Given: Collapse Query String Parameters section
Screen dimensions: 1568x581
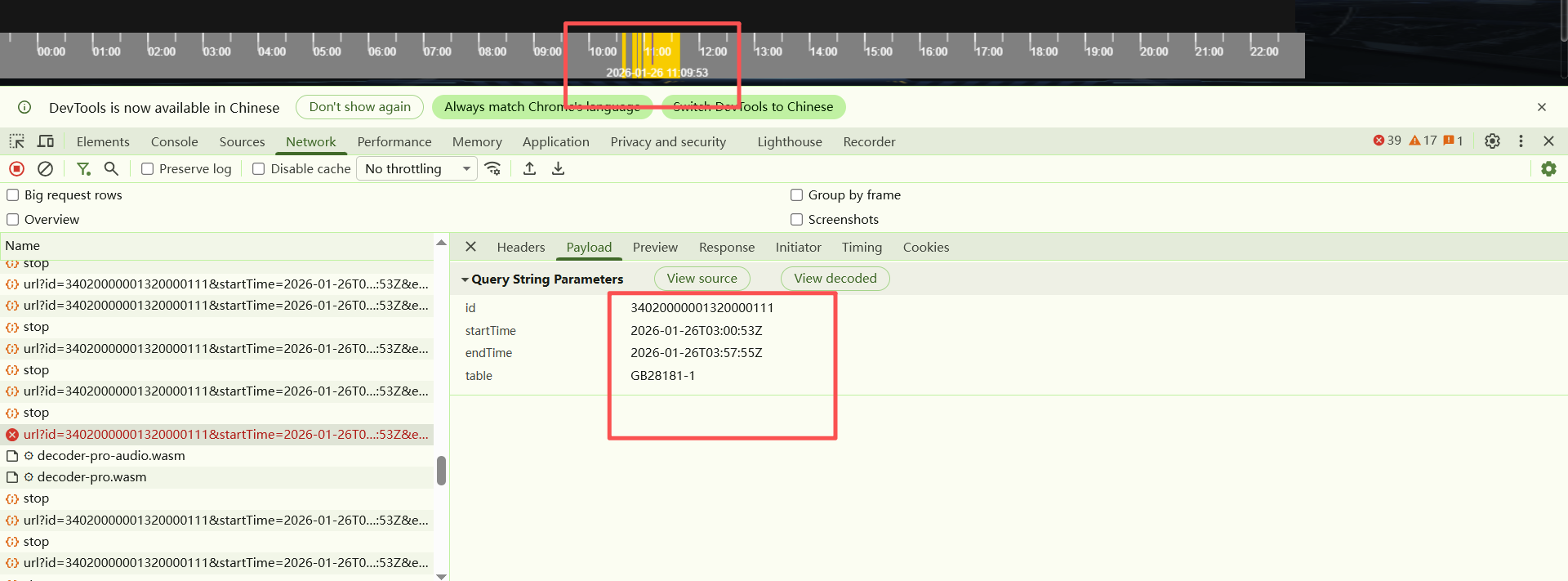Looking at the screenshot, I should pyautogui.click(x=465, y=279).
